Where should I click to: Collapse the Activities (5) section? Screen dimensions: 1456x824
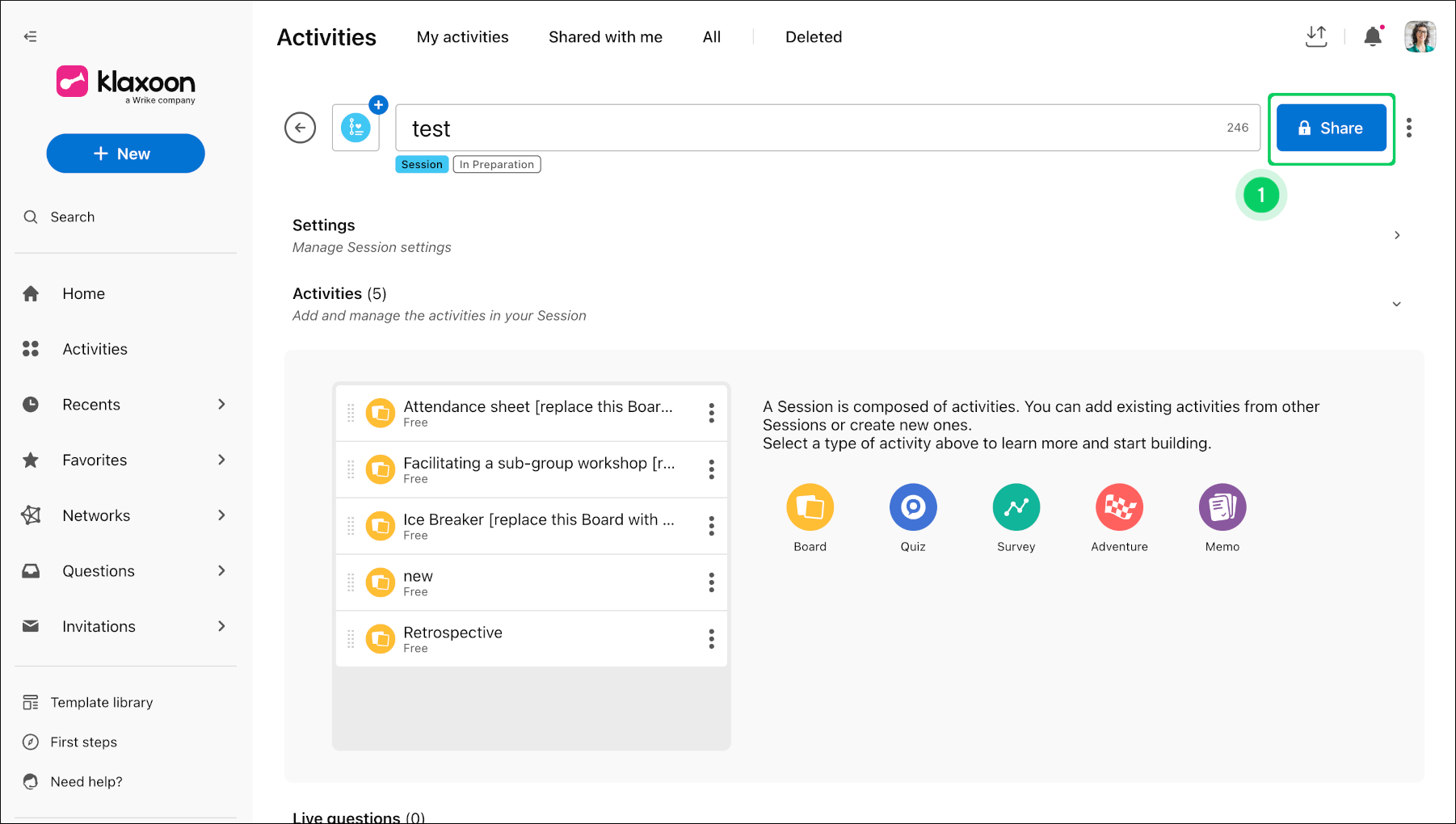(x=1397, y=304)
